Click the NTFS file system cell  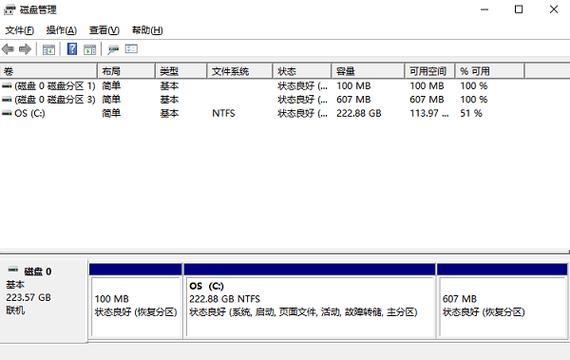click(224, 113)
